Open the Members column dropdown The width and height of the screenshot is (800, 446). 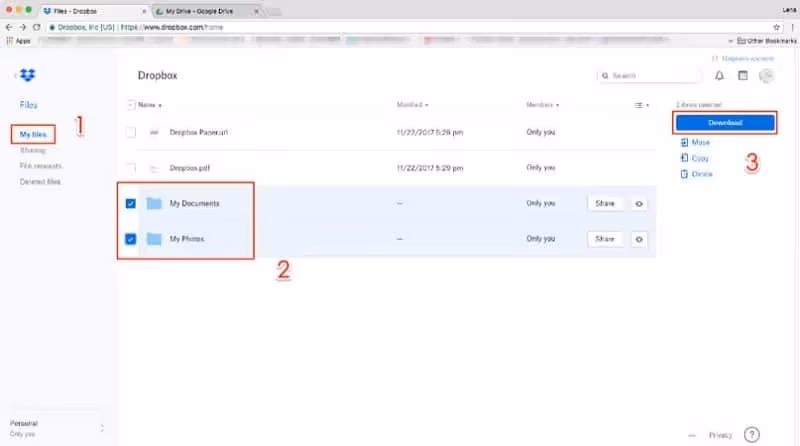[x=542, y=104]
